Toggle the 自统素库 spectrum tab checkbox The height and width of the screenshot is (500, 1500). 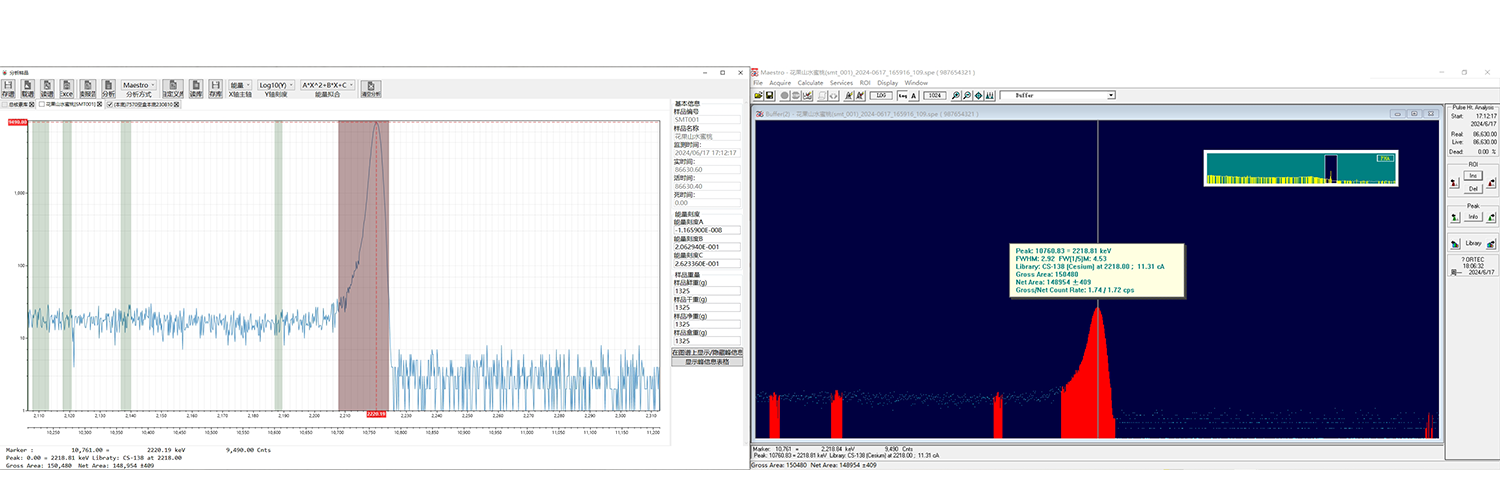pos(5,105)
